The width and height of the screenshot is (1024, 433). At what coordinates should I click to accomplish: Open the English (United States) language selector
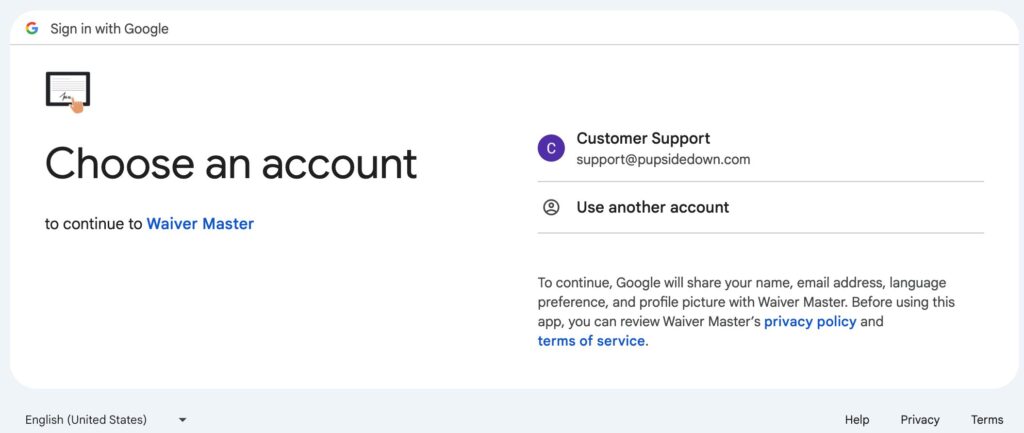tap(106, 419)
